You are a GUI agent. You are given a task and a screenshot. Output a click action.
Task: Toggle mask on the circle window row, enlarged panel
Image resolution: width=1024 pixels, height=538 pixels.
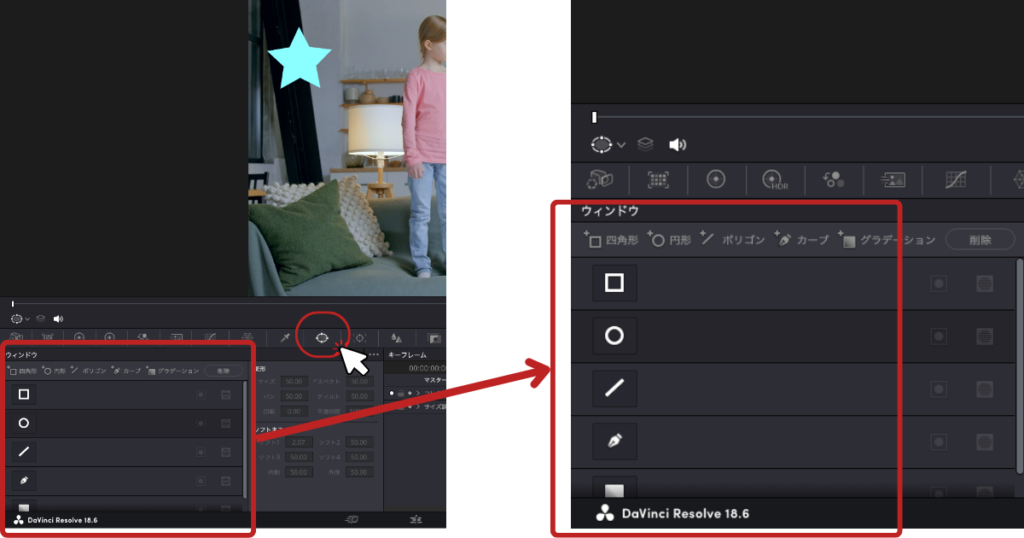point(984,336)
